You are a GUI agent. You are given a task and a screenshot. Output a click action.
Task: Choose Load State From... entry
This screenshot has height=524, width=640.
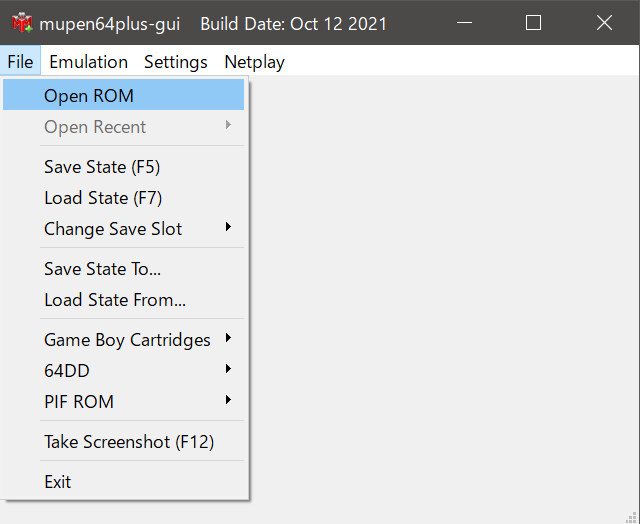click(124, 300)
